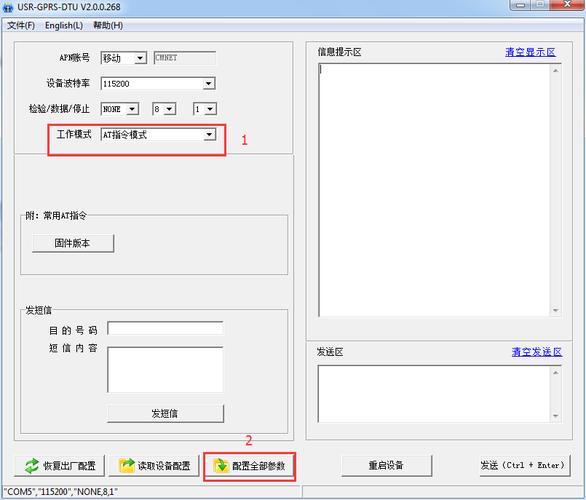Image resolution: width=586 pixels, height=500 pixels.
Task: Click the info display area scrollbar down arrow
Action: tap(555, 310)
